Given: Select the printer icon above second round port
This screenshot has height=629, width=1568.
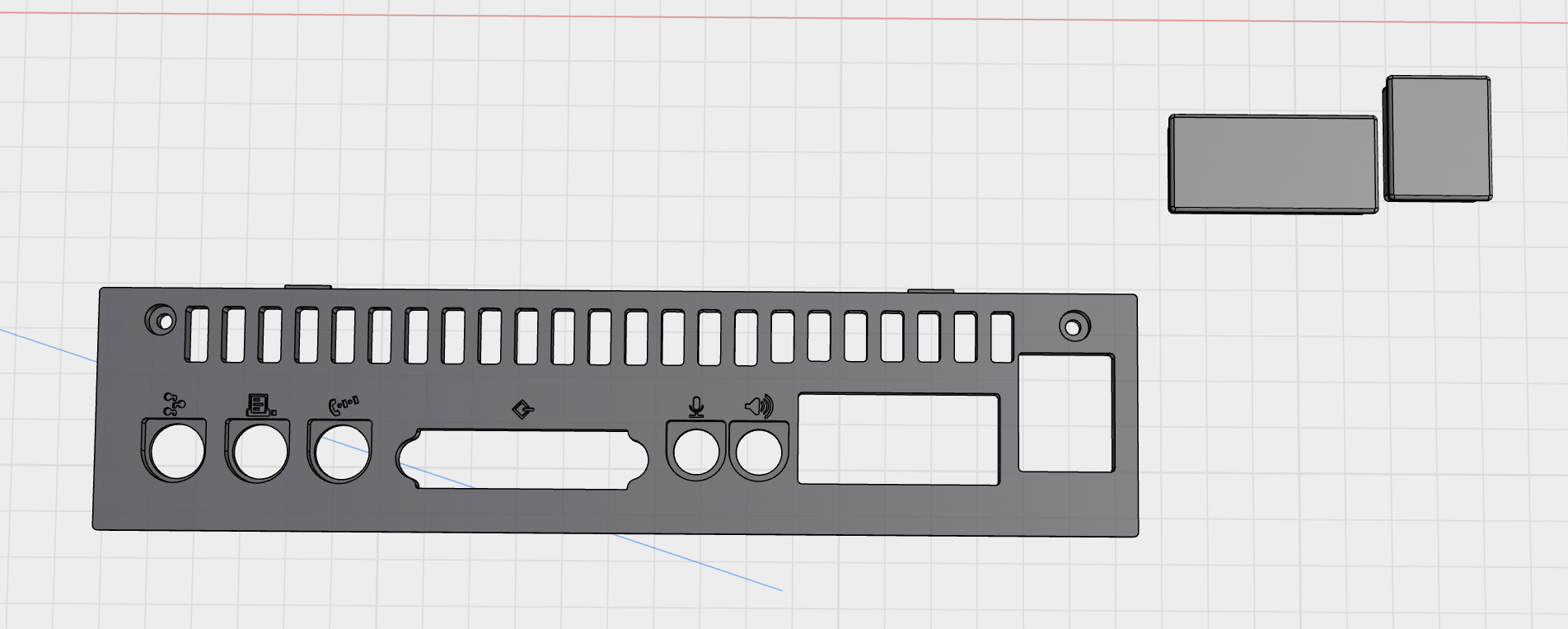Looking at the screenshot, I should tap(260, 405).
